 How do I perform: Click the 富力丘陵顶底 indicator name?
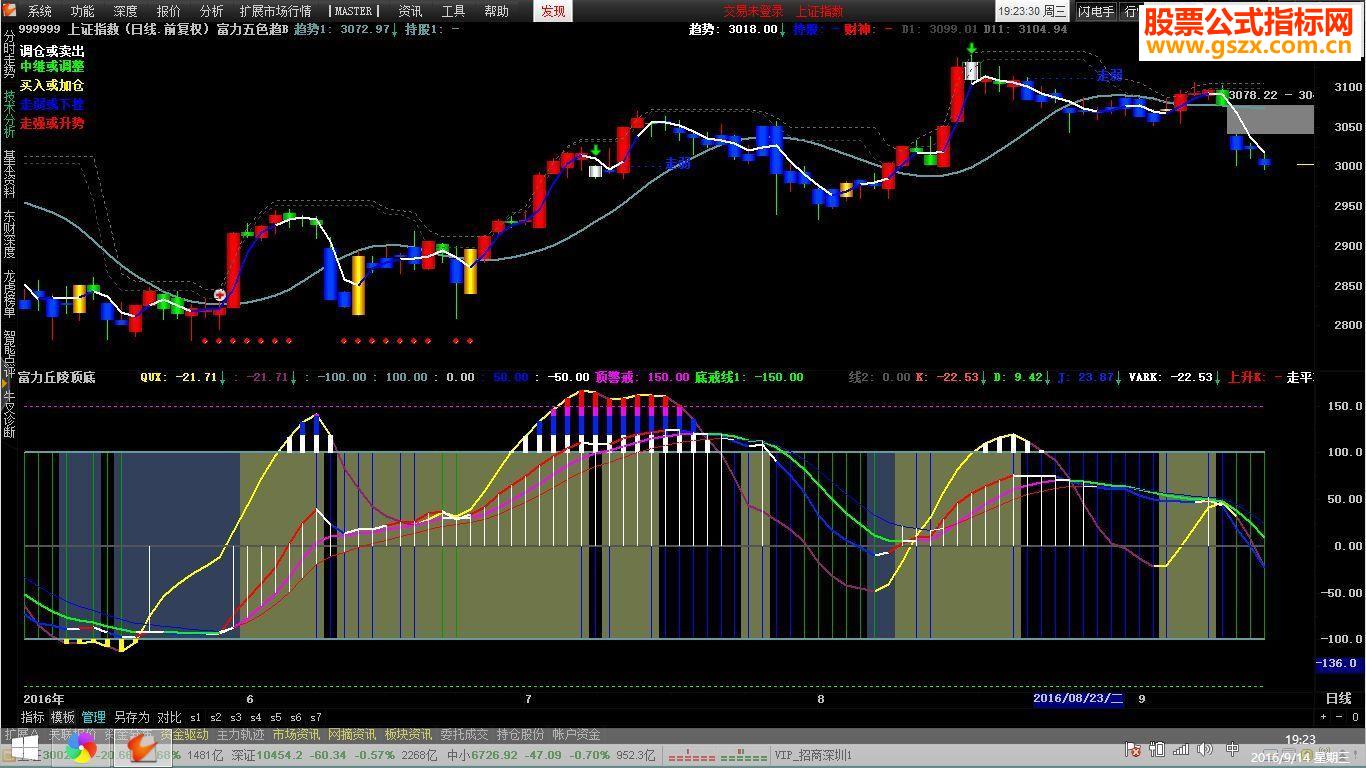(x=57, y=377)
